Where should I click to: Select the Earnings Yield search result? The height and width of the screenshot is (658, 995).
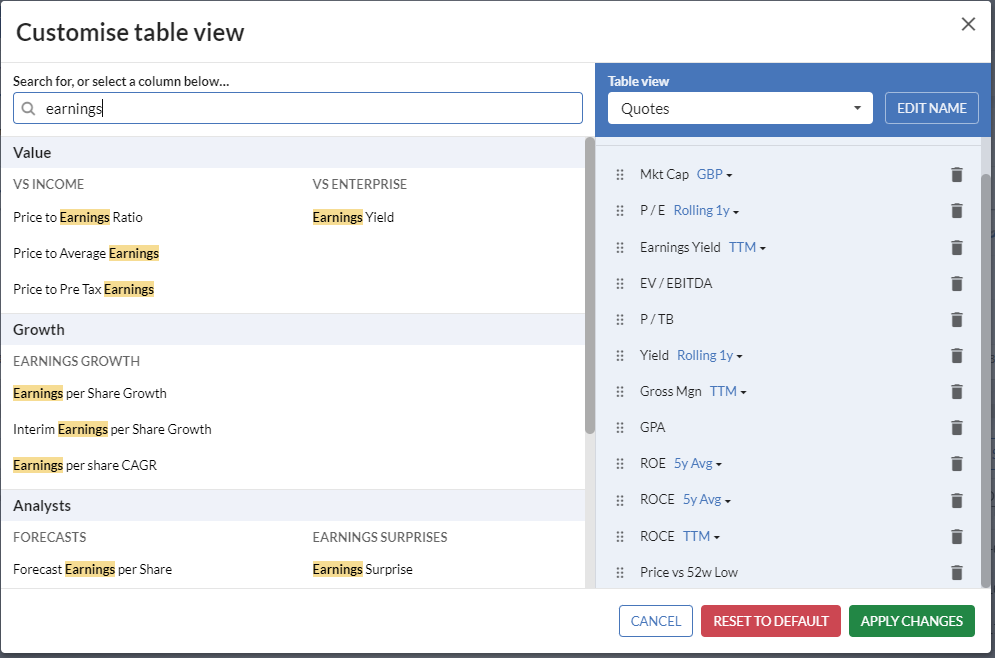pos(353,218)
